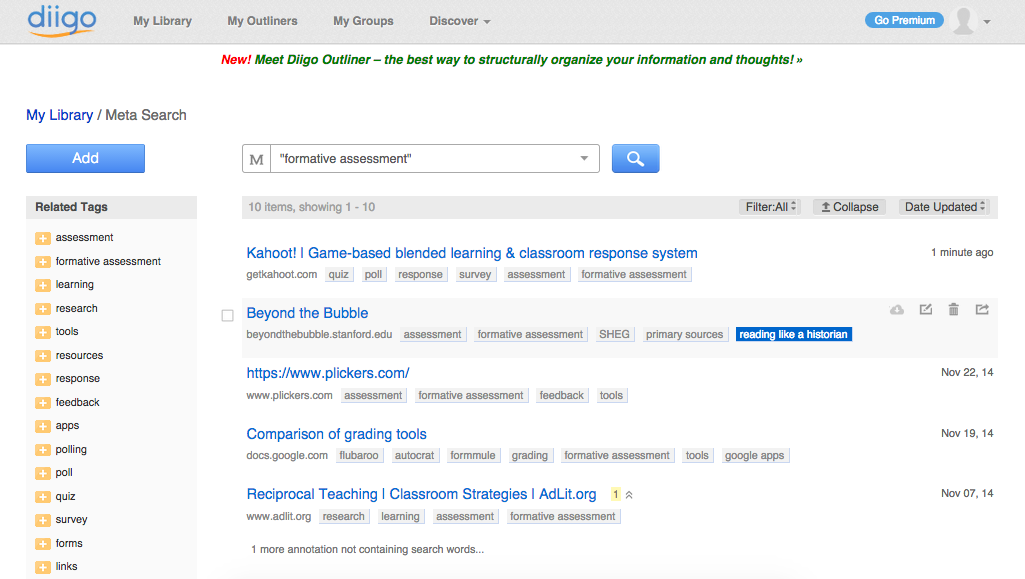Viewport: 1025px width, 579px height.
Task: Open the Date Updated sort dropdown
Action: (944, 207)
